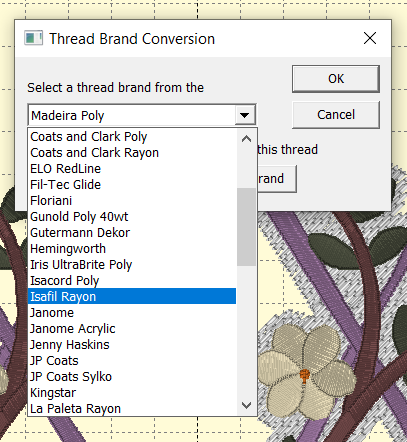Image resolution: width=407 pixels, height=442 pixels.
Task: Choose La Paleta Rayon
Action: click(132, 409)
